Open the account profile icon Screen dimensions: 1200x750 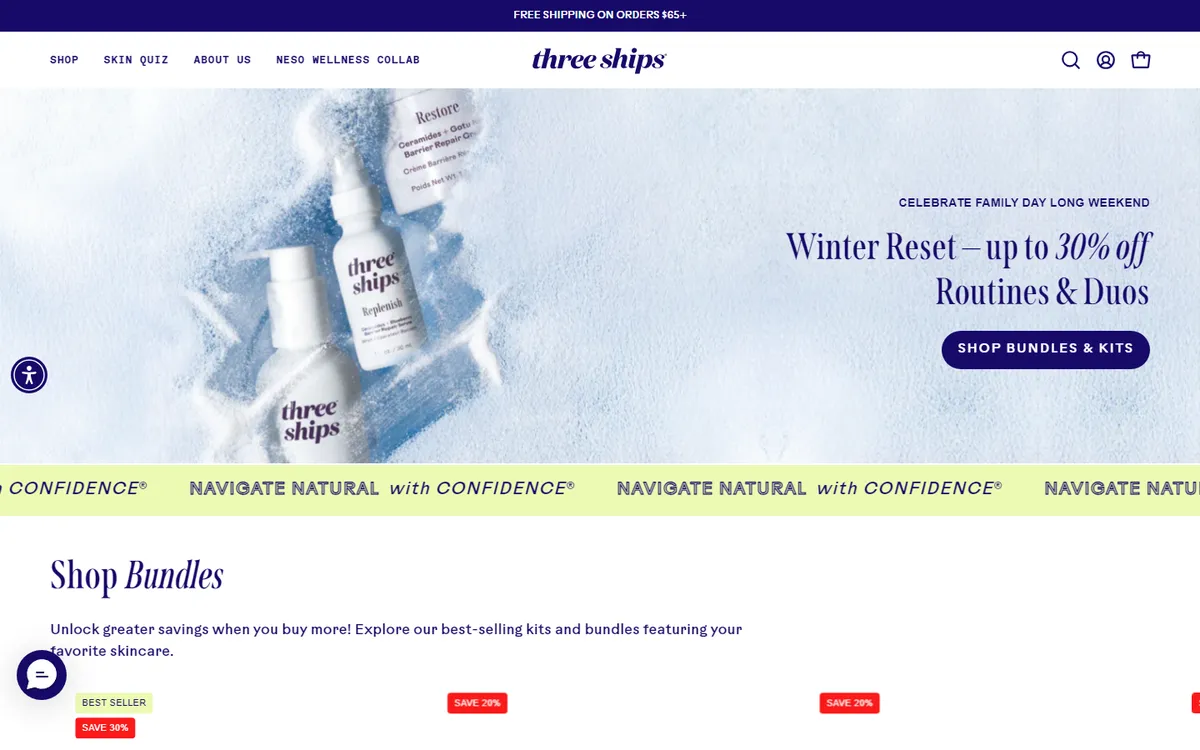click(x=1105, y=60)
